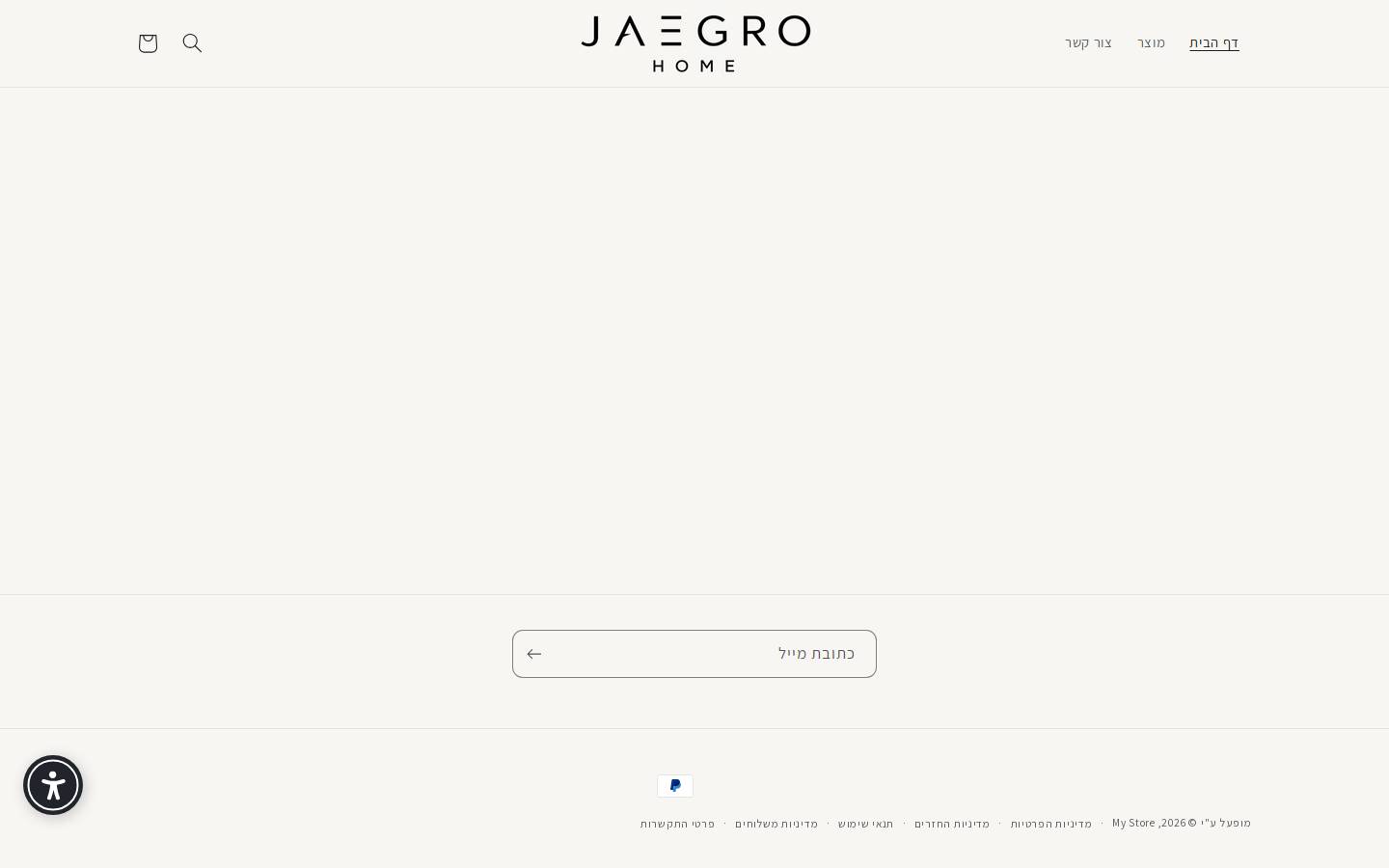The height and width of the screenshot is (868, 1389).
Task: Open the דף הבית menu item
Action: pyautogui.click(x=1213, y=43)
